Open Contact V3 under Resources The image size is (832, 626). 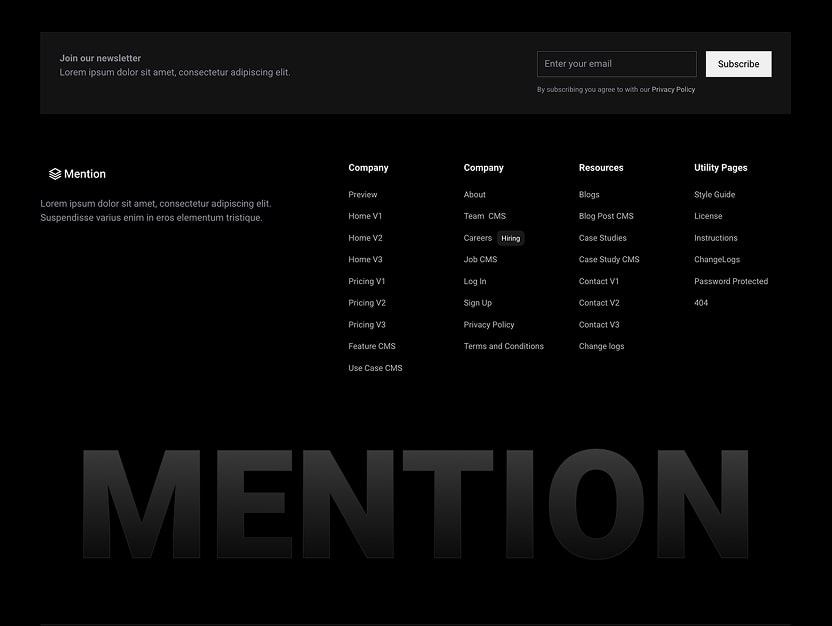(x=598, y=324)
